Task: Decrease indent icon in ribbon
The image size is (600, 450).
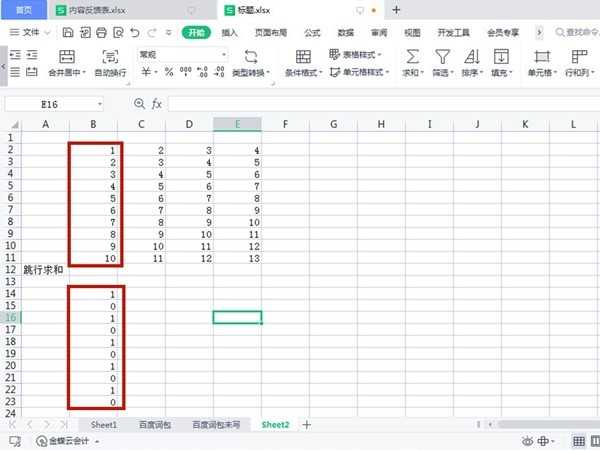Action: click(x=15, y=55)
